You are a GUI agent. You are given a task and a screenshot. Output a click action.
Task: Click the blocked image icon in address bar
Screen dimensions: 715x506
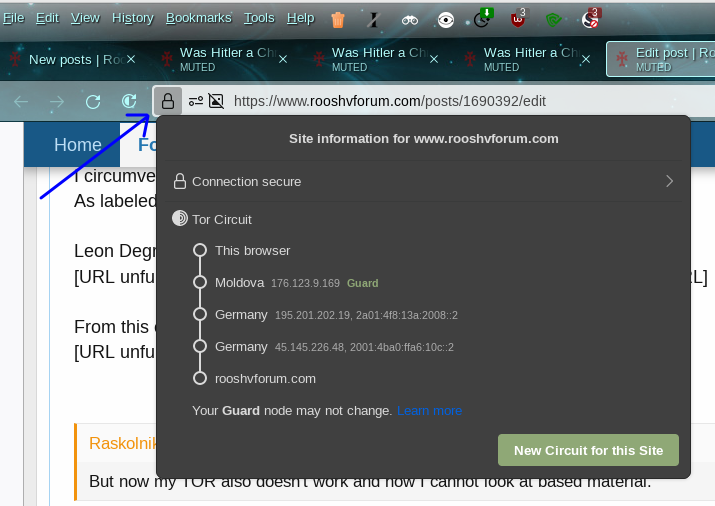pos(216,101)
